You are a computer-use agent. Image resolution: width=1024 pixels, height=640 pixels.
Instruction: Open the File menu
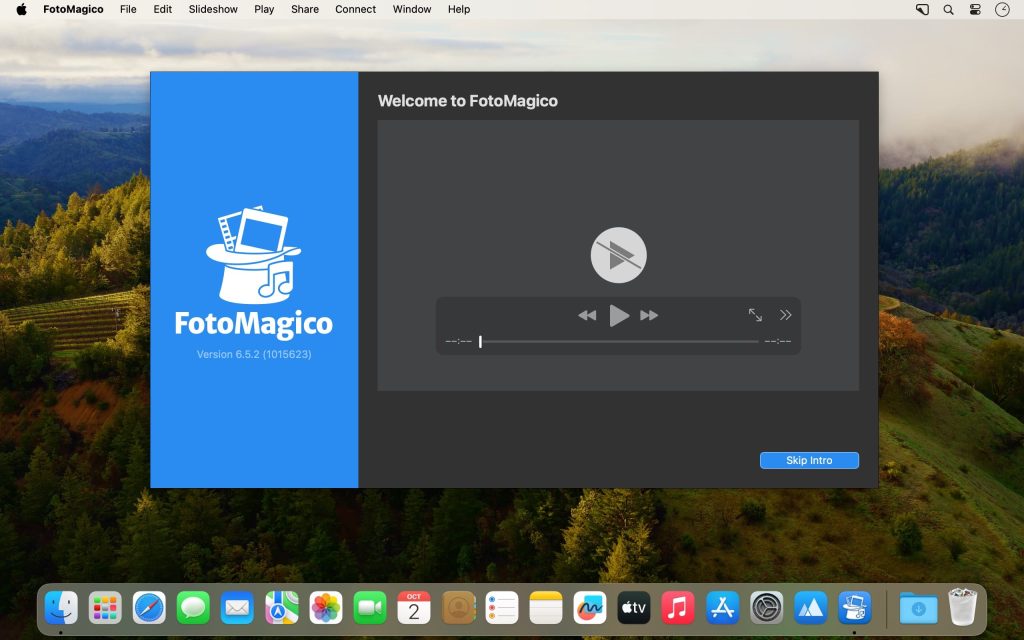[128, 9]
